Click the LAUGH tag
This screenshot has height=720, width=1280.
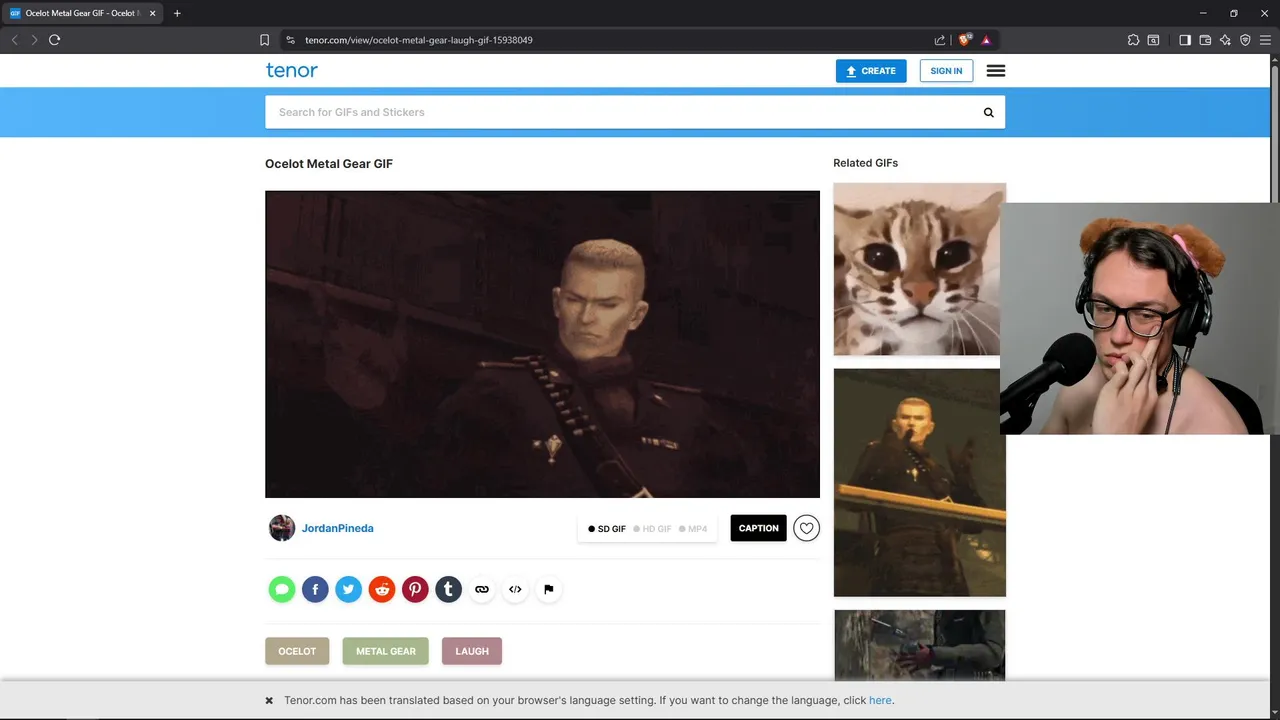click(472, 651)
